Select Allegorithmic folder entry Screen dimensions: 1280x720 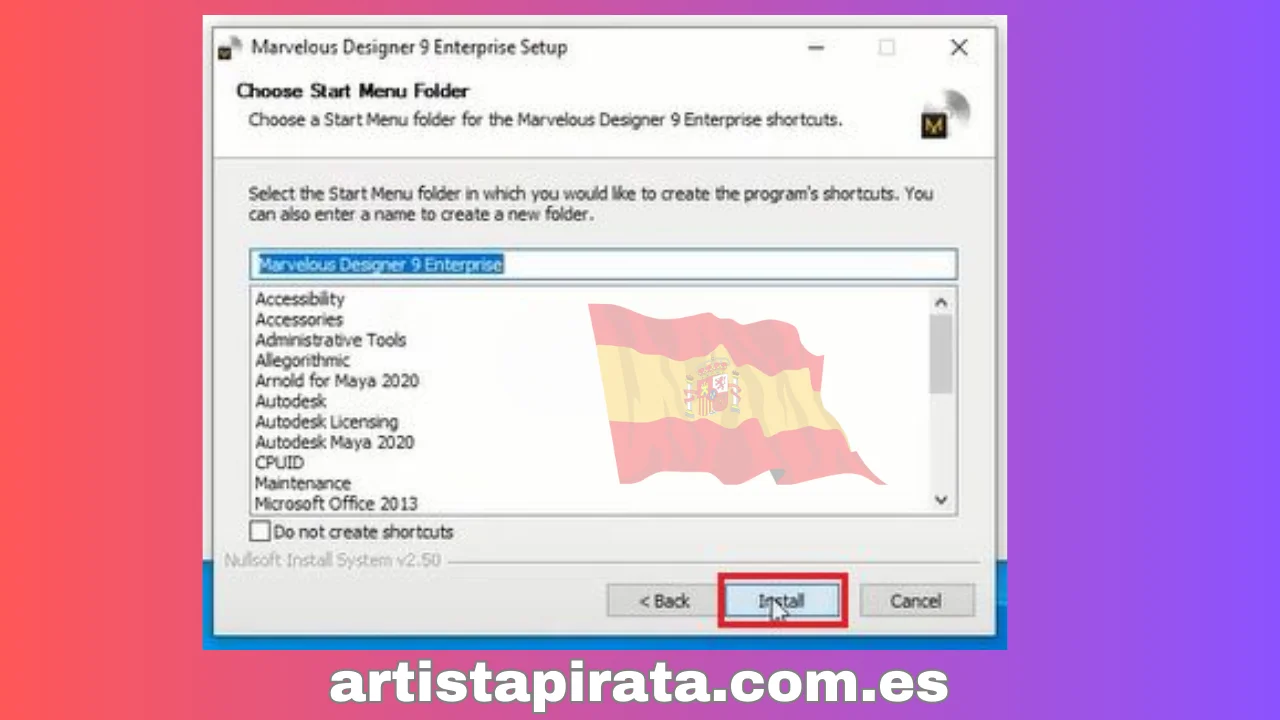pyautogui.click(x=302, y=360)
